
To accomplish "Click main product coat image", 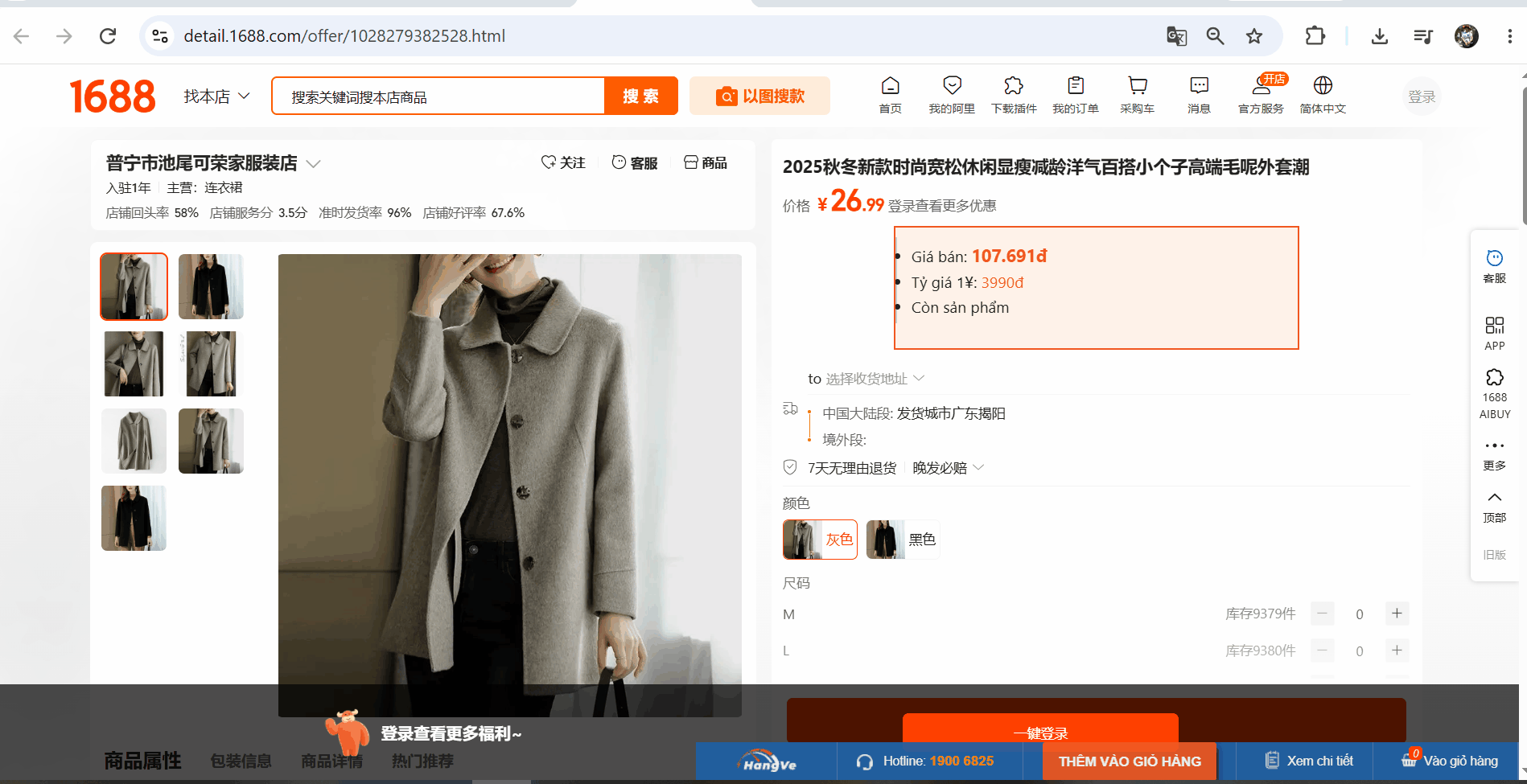I will [510, 485].
